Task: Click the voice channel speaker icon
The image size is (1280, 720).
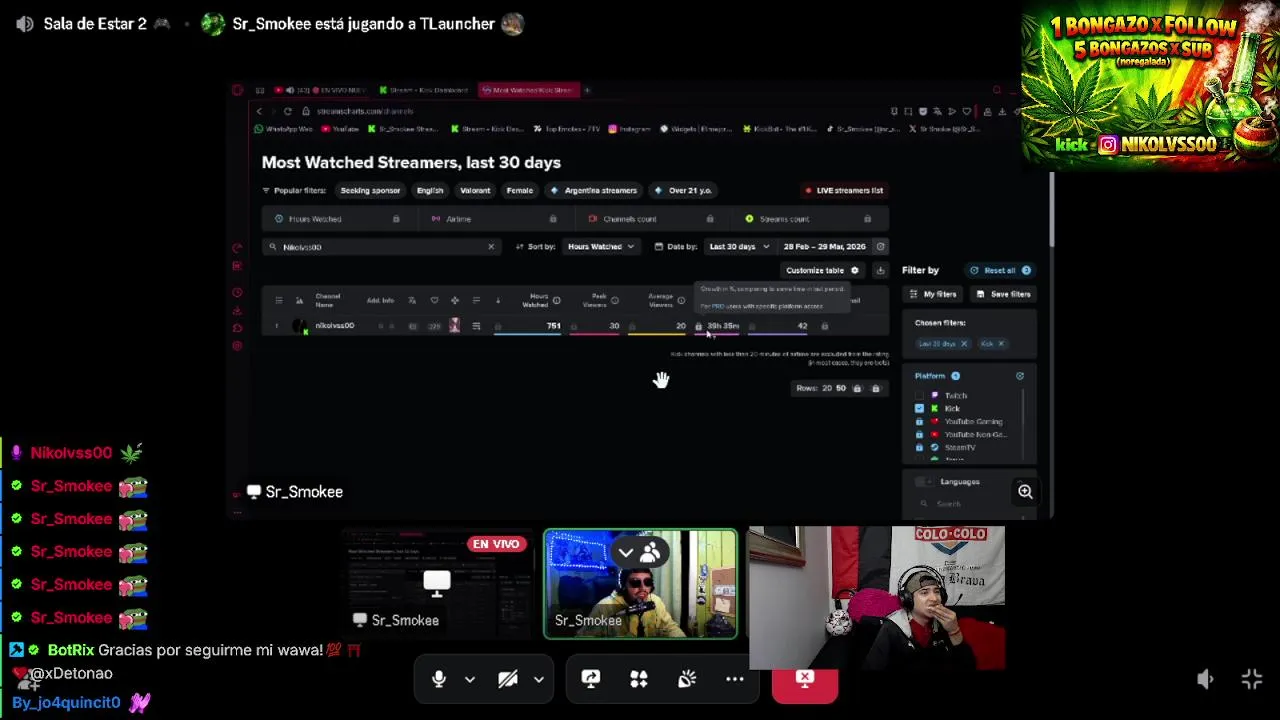Action: click(x=25, y=24)
